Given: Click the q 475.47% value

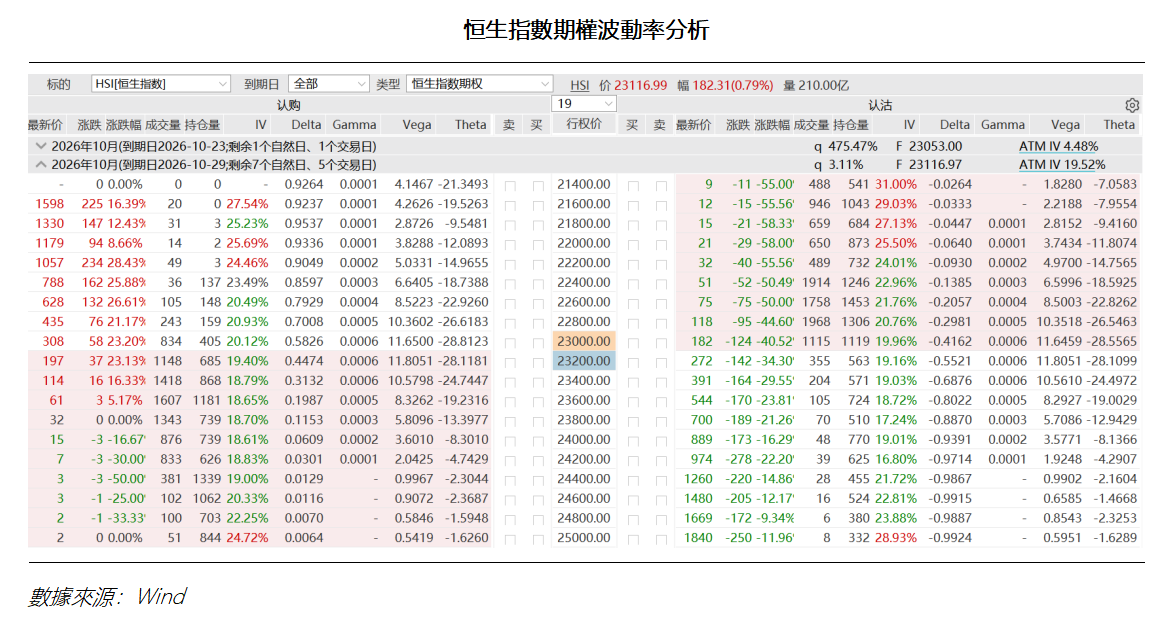Looking at the screenshot, I should point(845,146).
